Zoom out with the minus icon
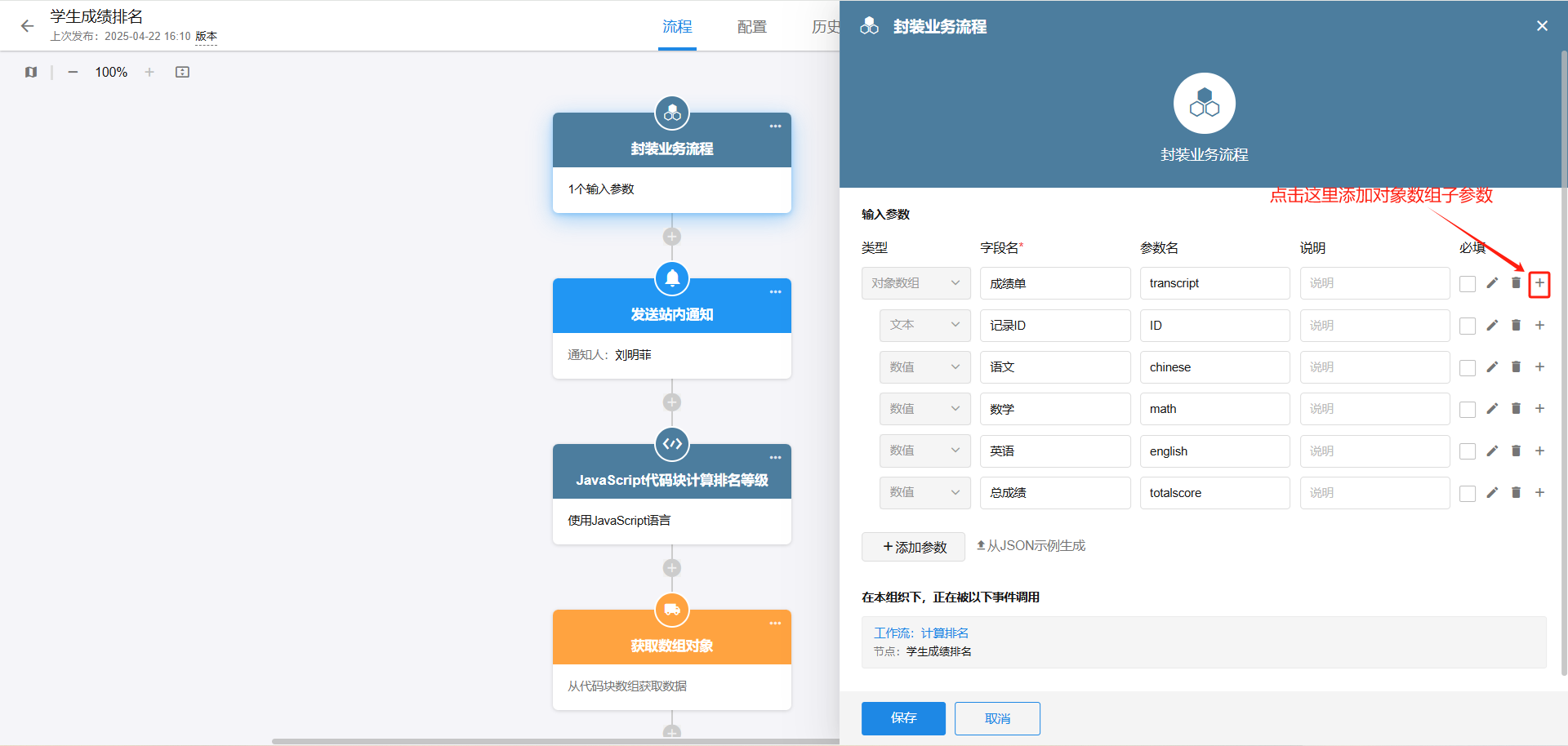This screenshot has height=746, width=1568. click(x=73, y=72)
